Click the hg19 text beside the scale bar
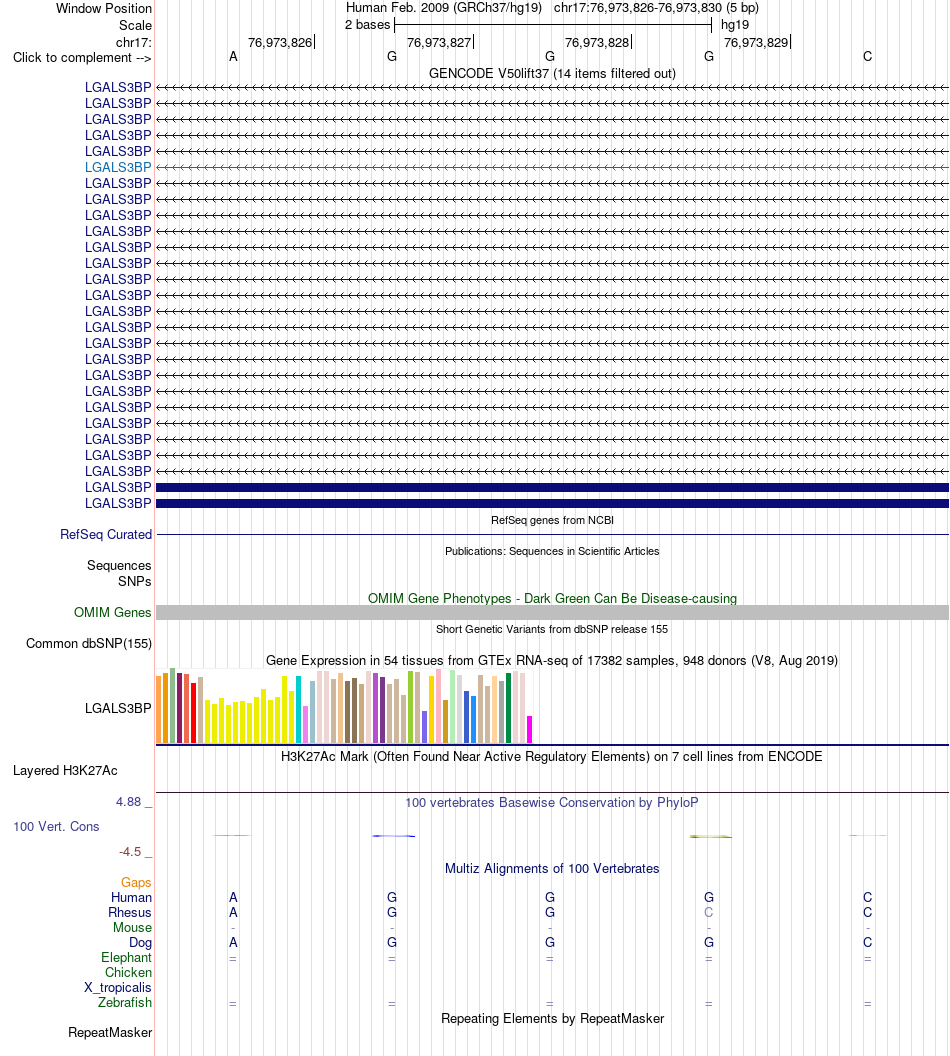 tap(735, 25)
